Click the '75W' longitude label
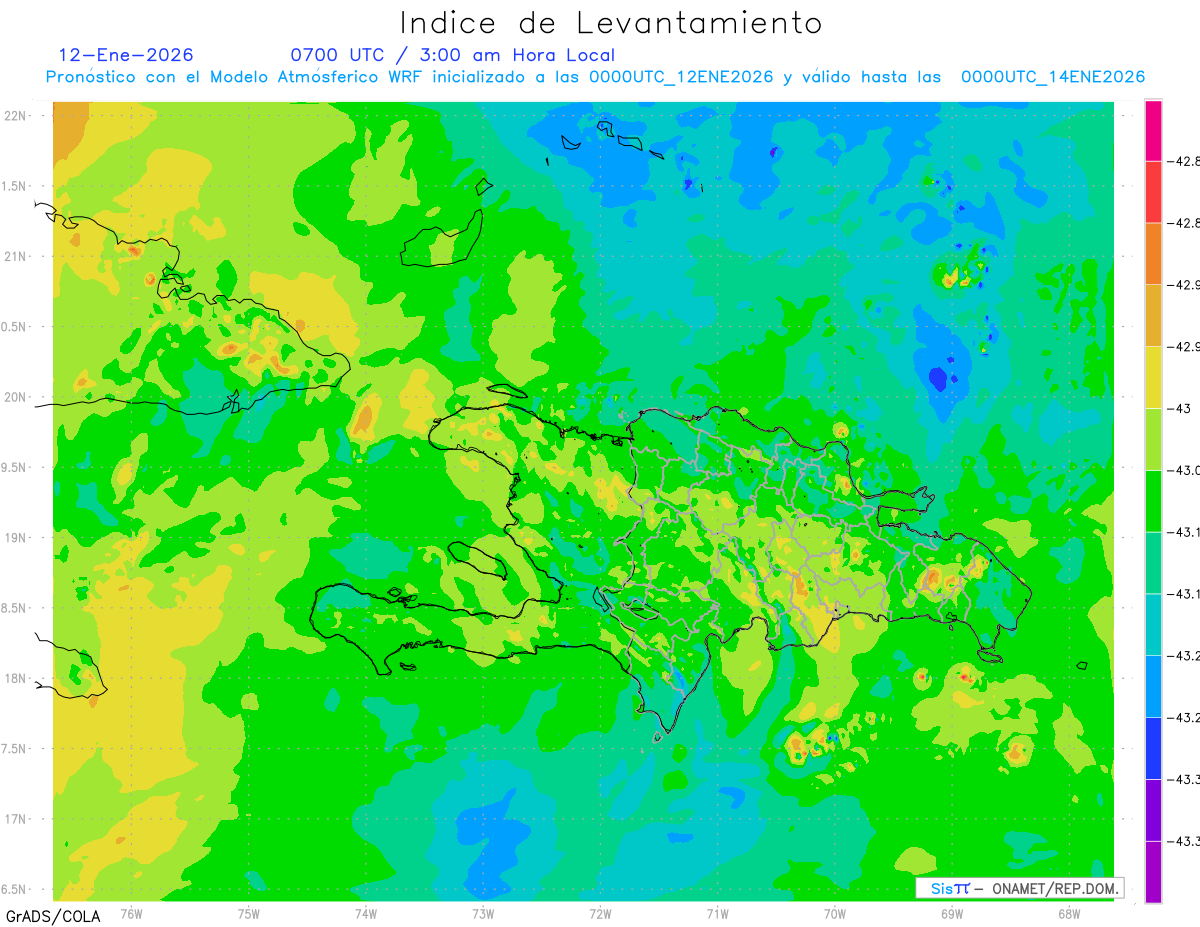 coord(249,913)
